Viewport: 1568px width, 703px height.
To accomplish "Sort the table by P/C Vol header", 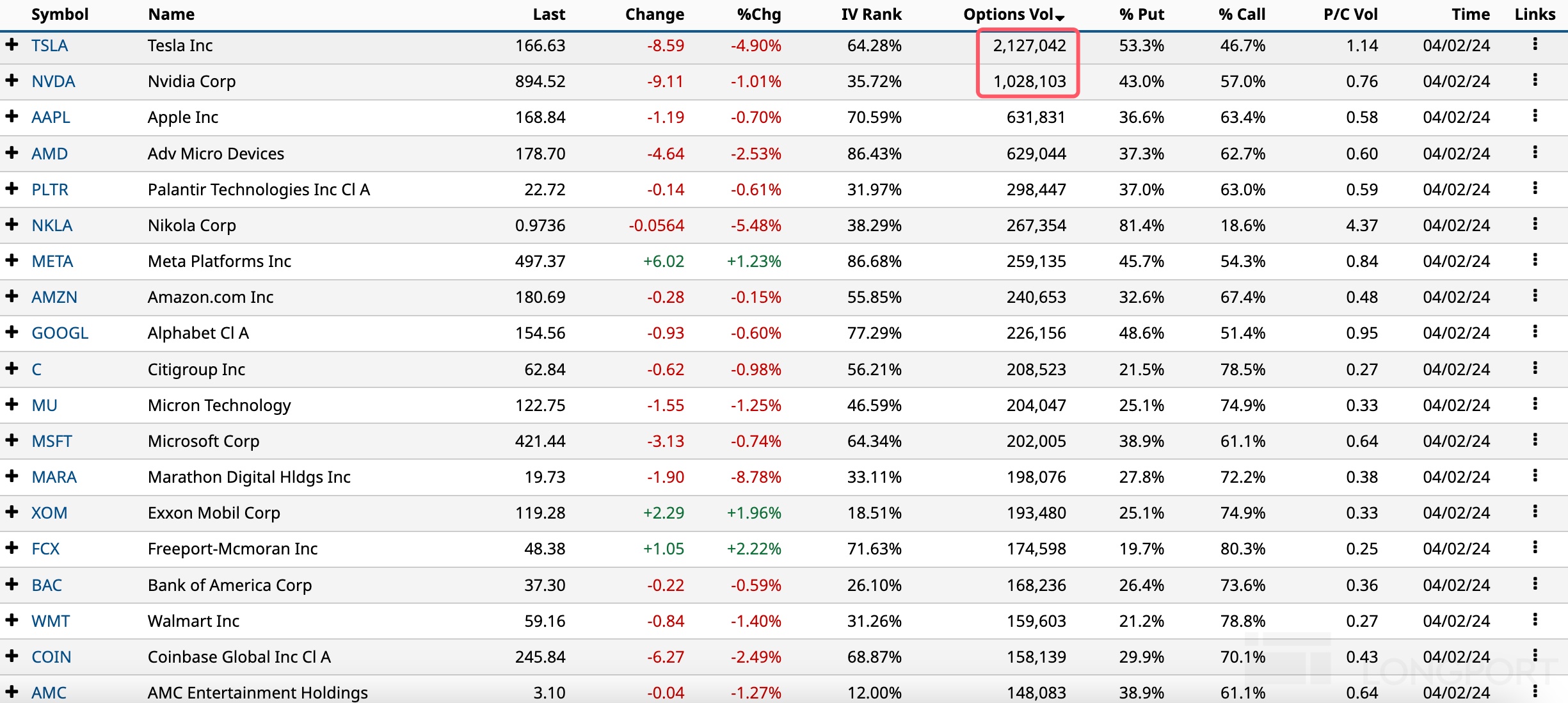I will tap(1350, 14).
